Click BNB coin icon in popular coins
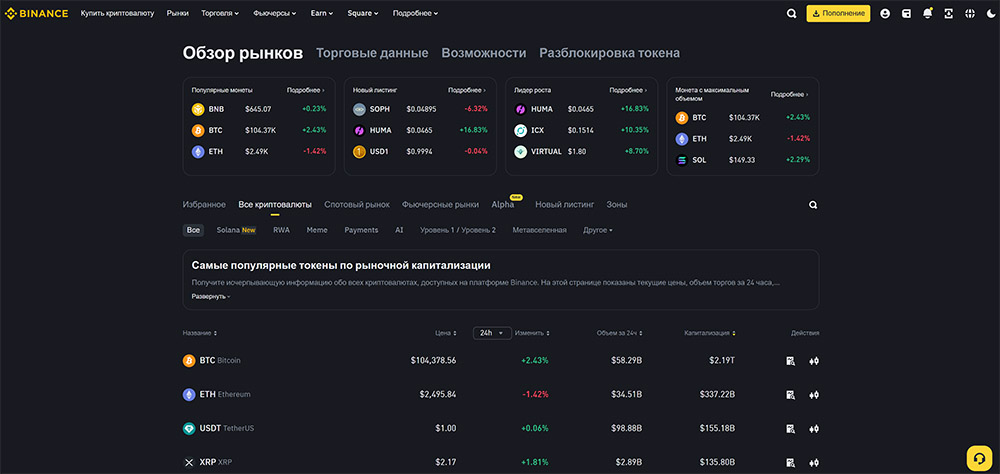Viewport: 1000px width, 474px height. pos(198,109)
